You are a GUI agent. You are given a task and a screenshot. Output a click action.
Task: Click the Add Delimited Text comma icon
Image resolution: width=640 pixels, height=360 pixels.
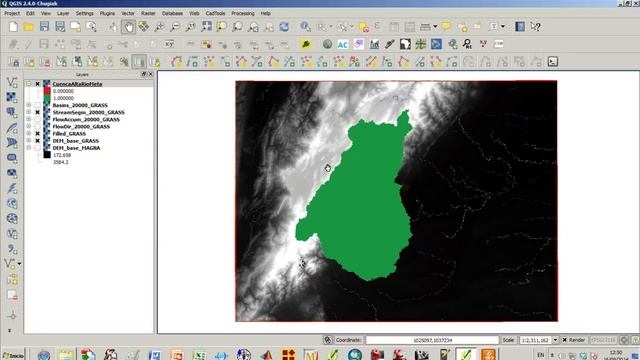(12, 249)
